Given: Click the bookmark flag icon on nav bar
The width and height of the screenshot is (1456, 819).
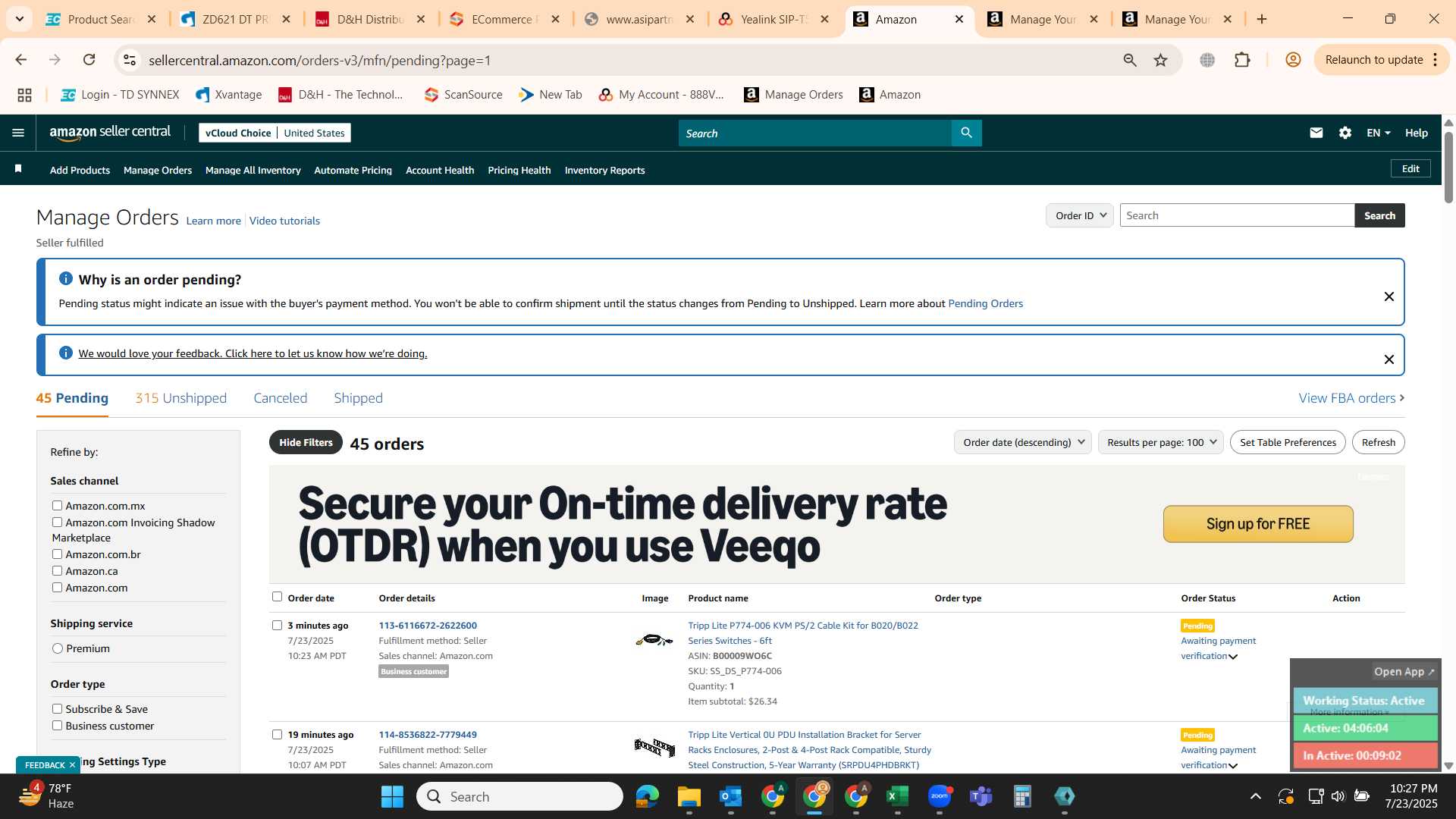Looking at the screenshot, I should 18,169.
